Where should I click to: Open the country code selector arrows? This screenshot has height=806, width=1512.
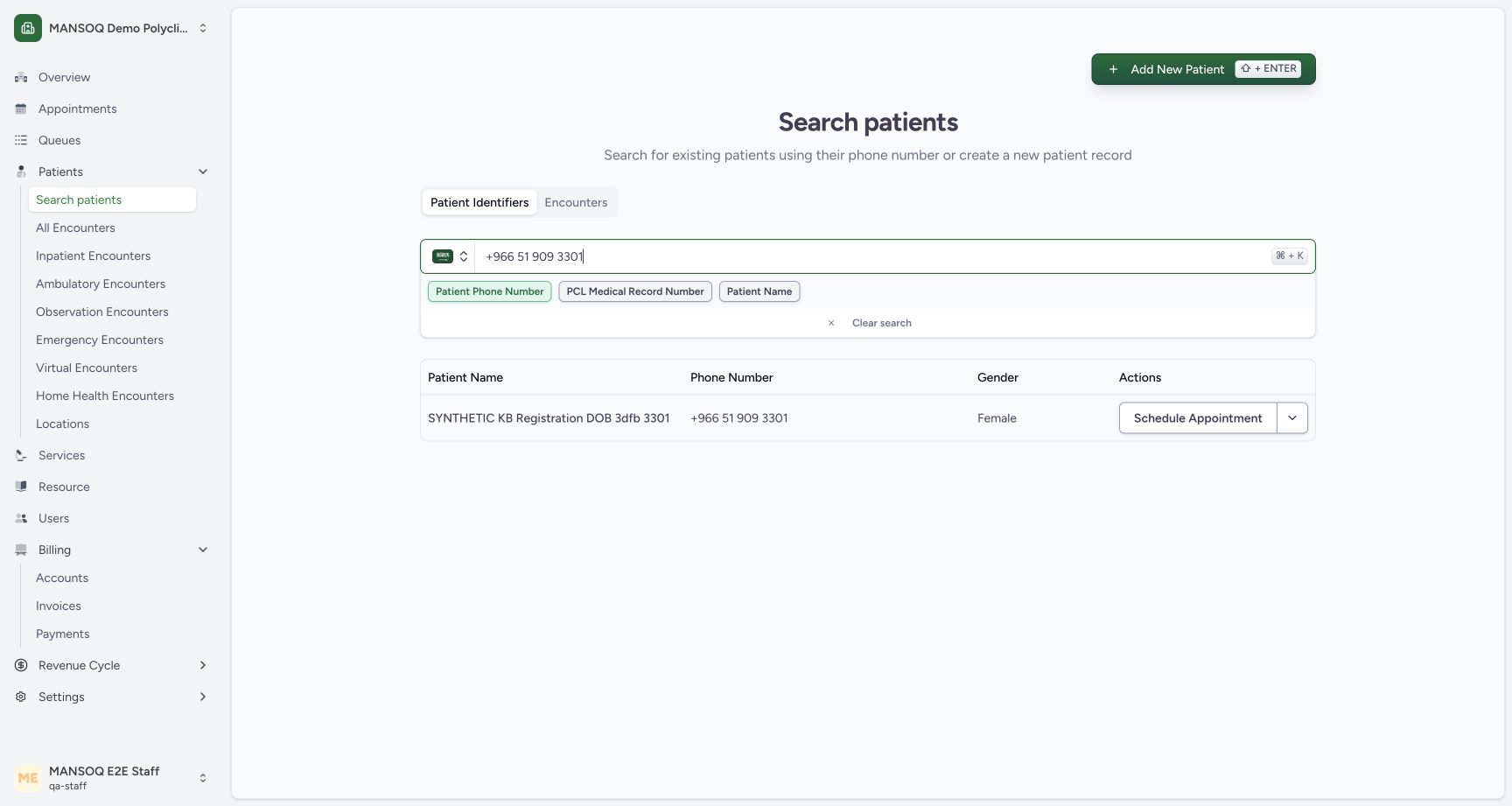[x=464, y=256]
